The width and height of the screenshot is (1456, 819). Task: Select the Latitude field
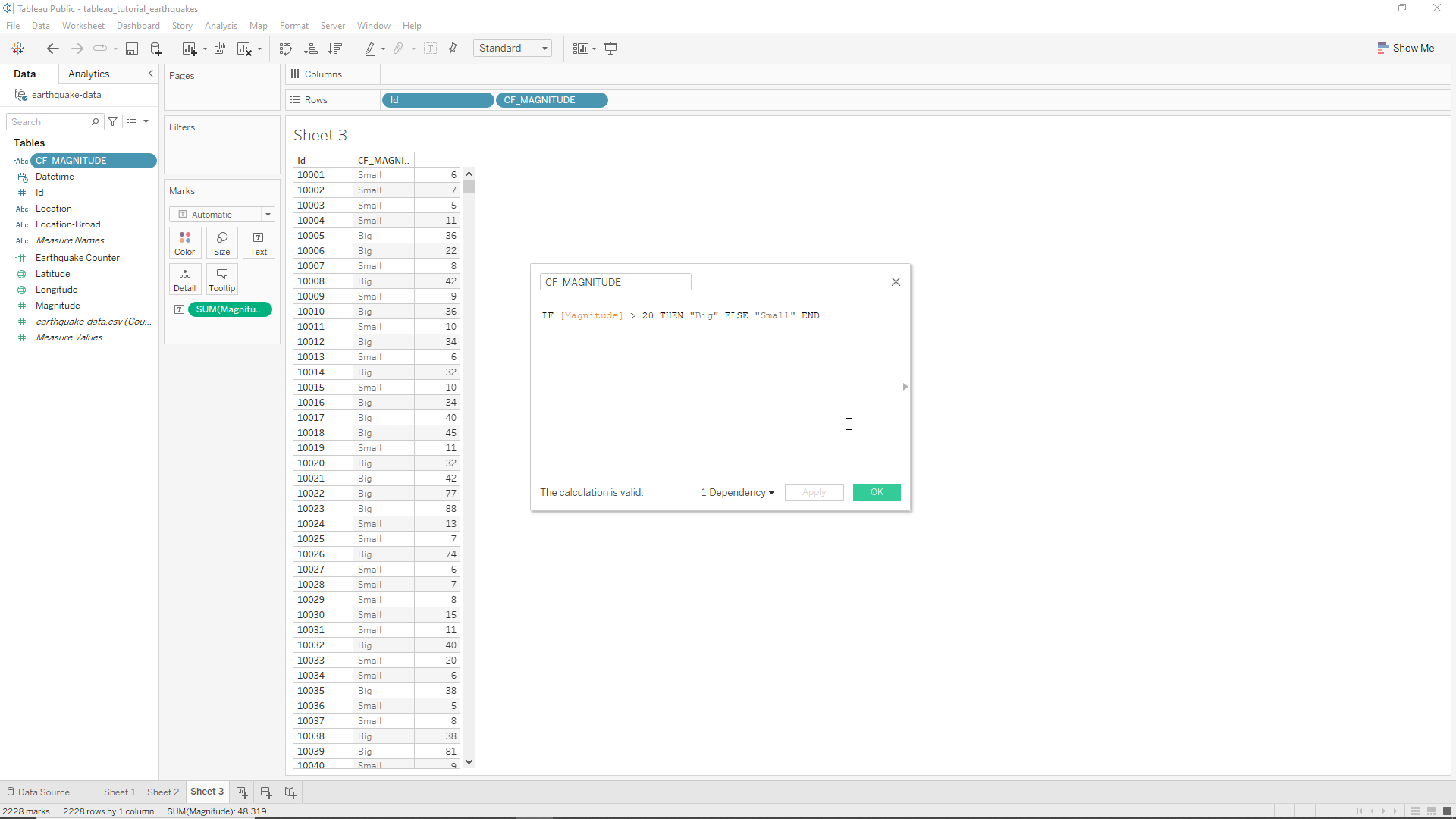[x=53, y=274]
